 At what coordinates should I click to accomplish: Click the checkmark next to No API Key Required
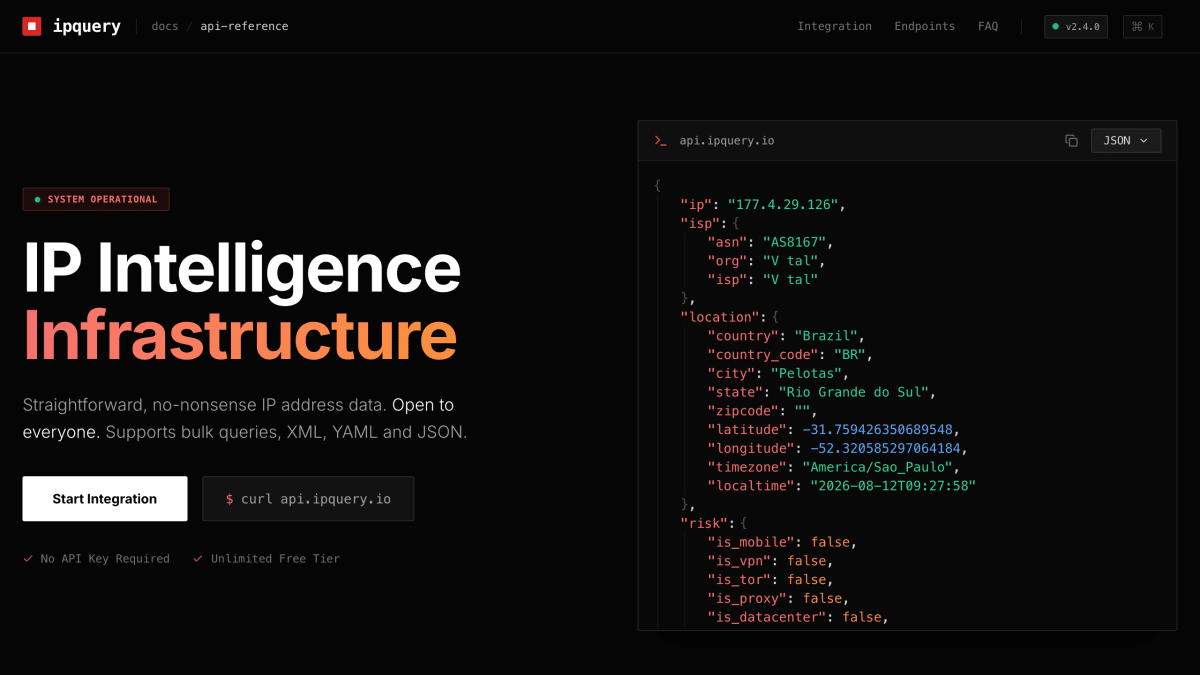(x=28, y=559)
